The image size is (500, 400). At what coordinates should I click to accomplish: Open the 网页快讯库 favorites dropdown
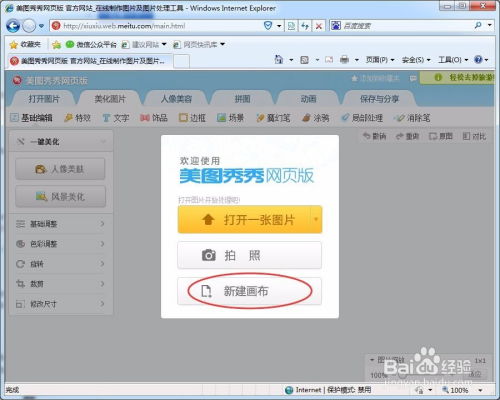pos(199,44)
